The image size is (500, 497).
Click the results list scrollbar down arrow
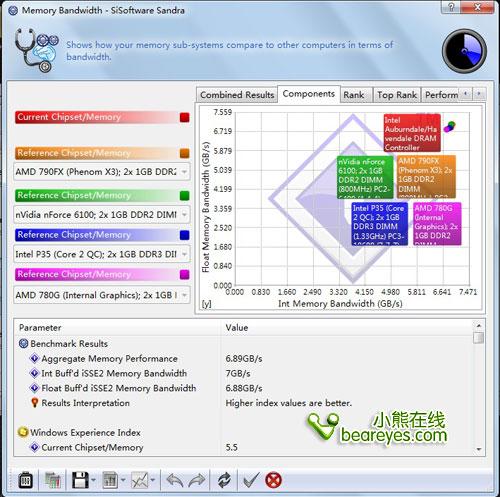click(x=479, y=449)
